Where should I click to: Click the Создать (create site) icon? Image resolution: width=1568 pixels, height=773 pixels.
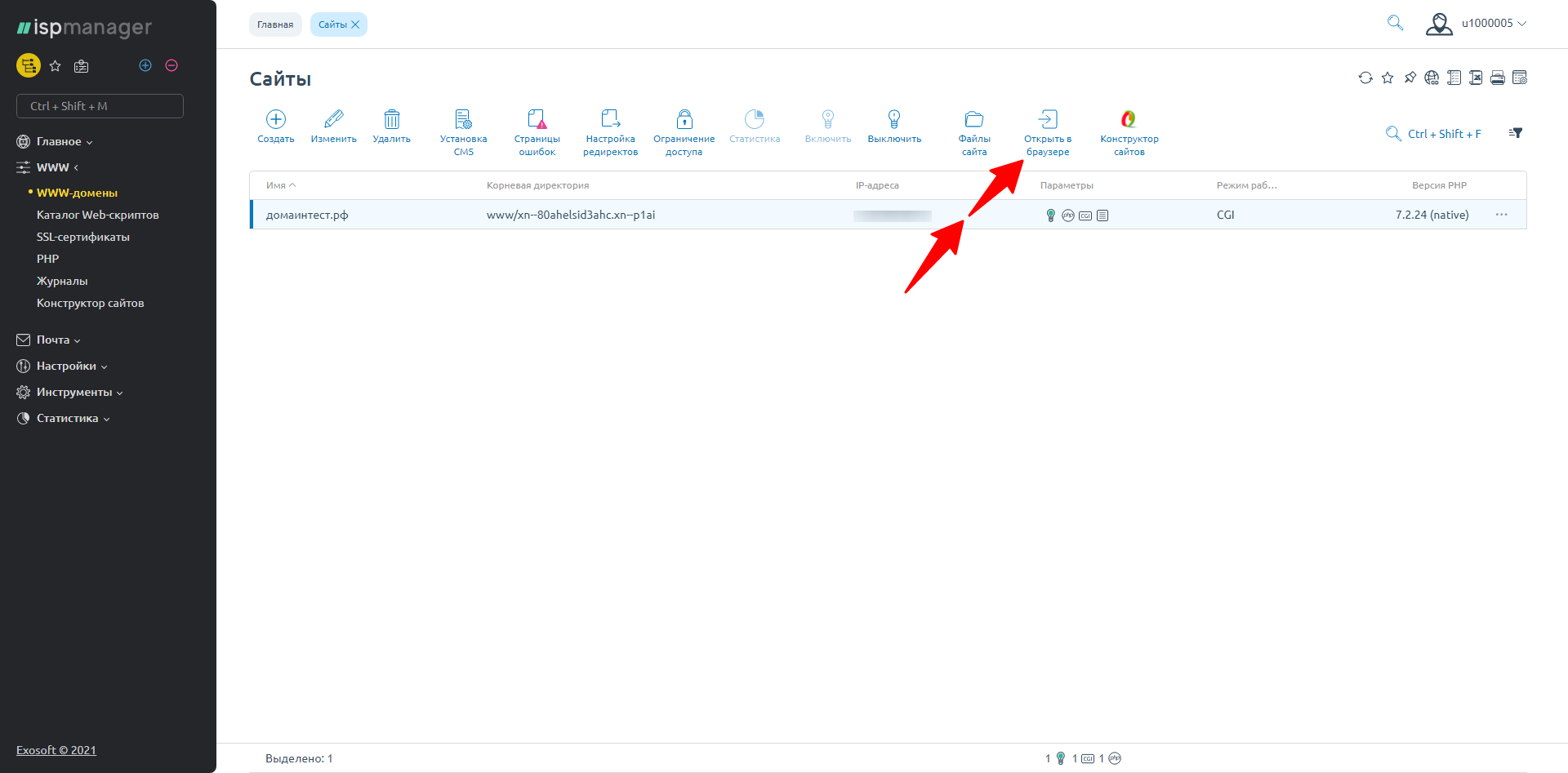coord(276,120)
